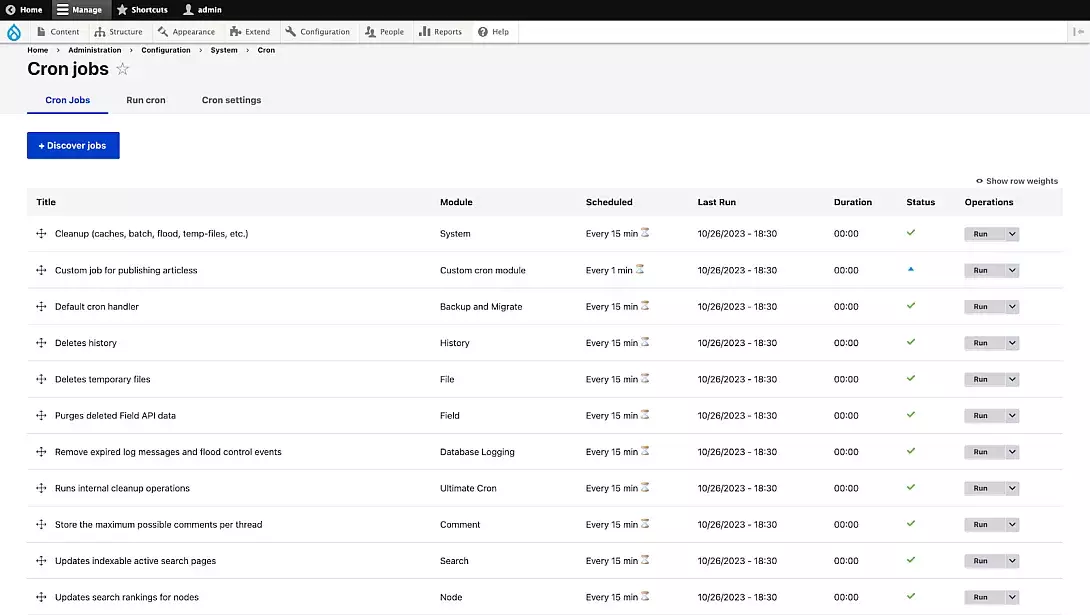Expand Run dropdown for Cleanup job
Screen dimensions: 1090x615
click(x=1012, y=234)
